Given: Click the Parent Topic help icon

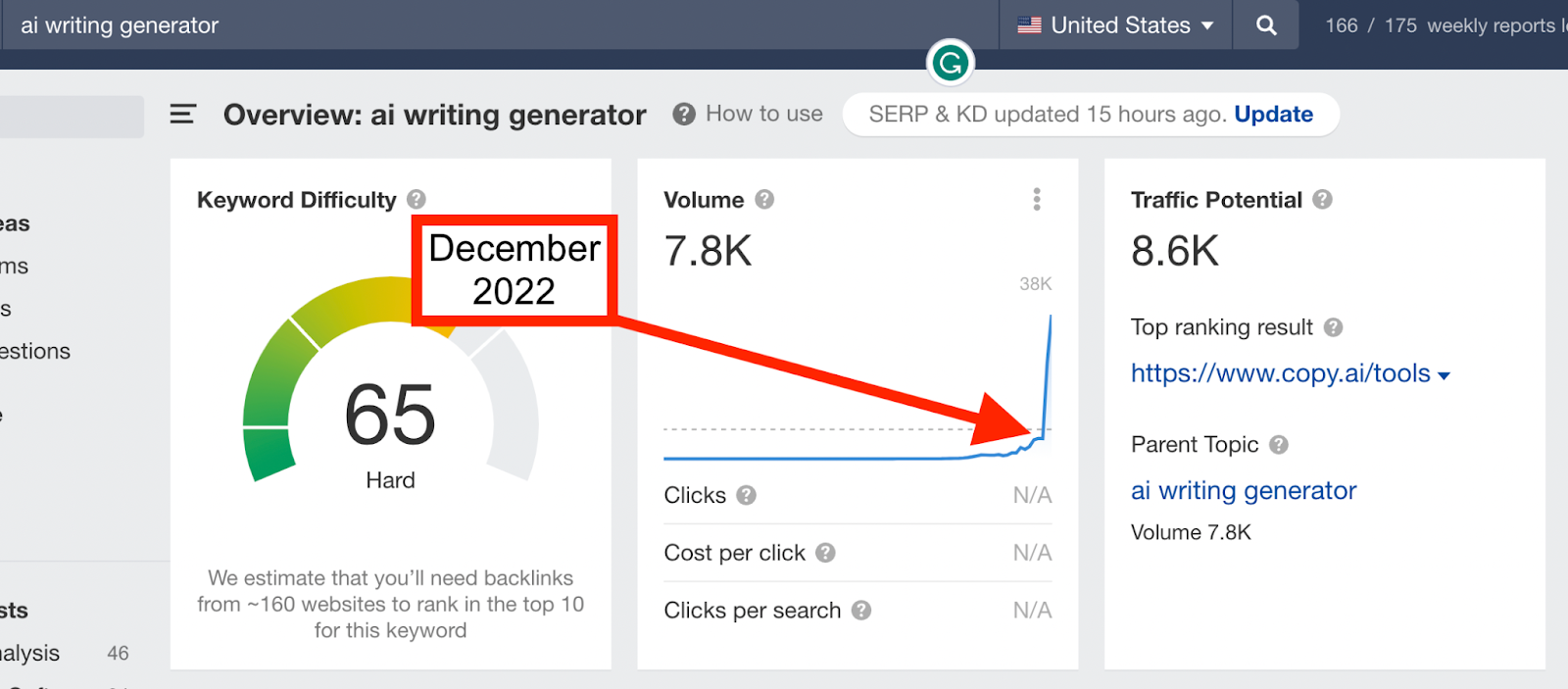Looking at the screenshot, I should tap(1278, 445).
